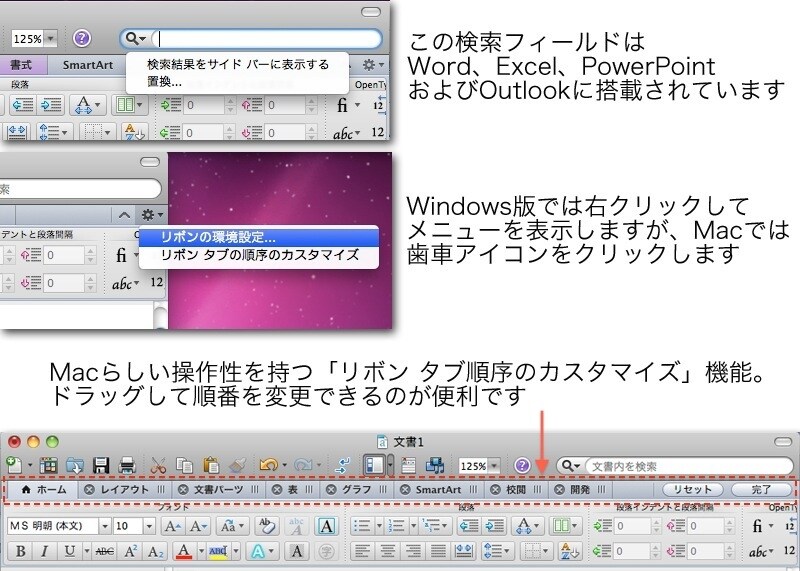The image size is (800, 571).
Task: Open the gear menu in the middle window
Action: pyautogui.click(x=149, y=215)
